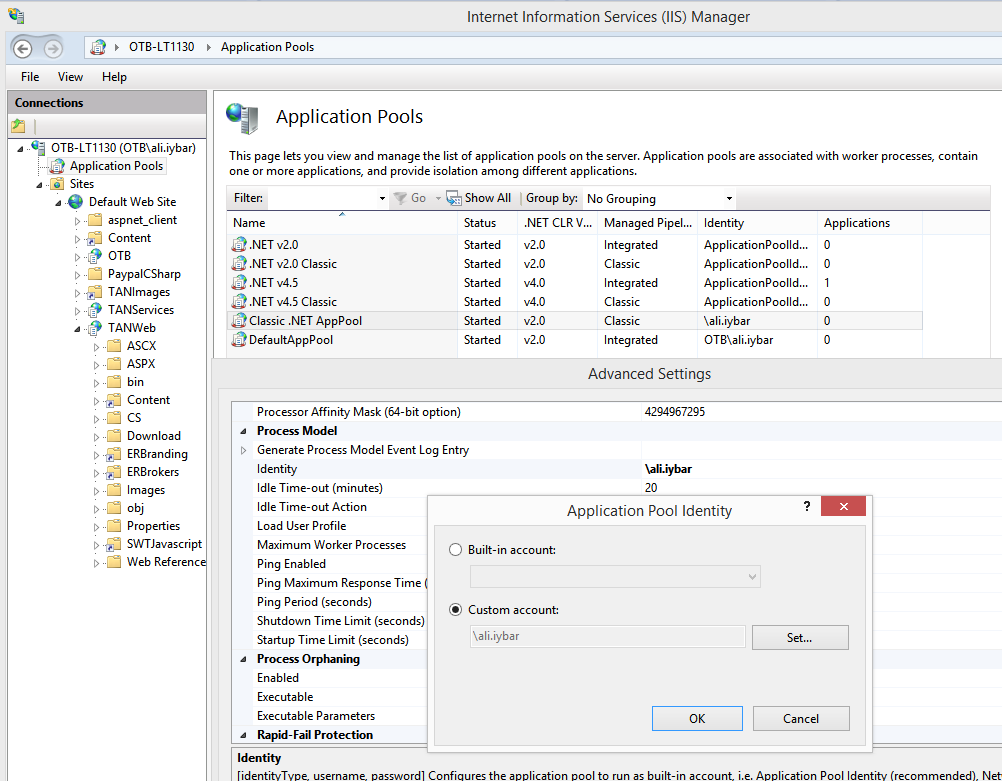
Task: Select Application Pools in Connections tree
Action: 116,166
